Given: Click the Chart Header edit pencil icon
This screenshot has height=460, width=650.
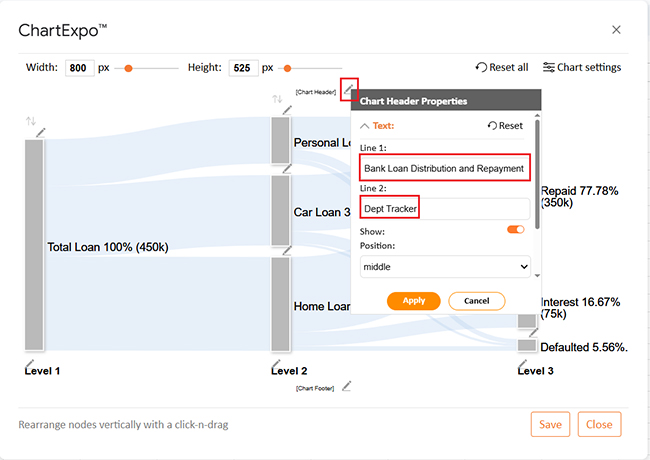Looking at the screenshot, I should [x=348, y=90].
